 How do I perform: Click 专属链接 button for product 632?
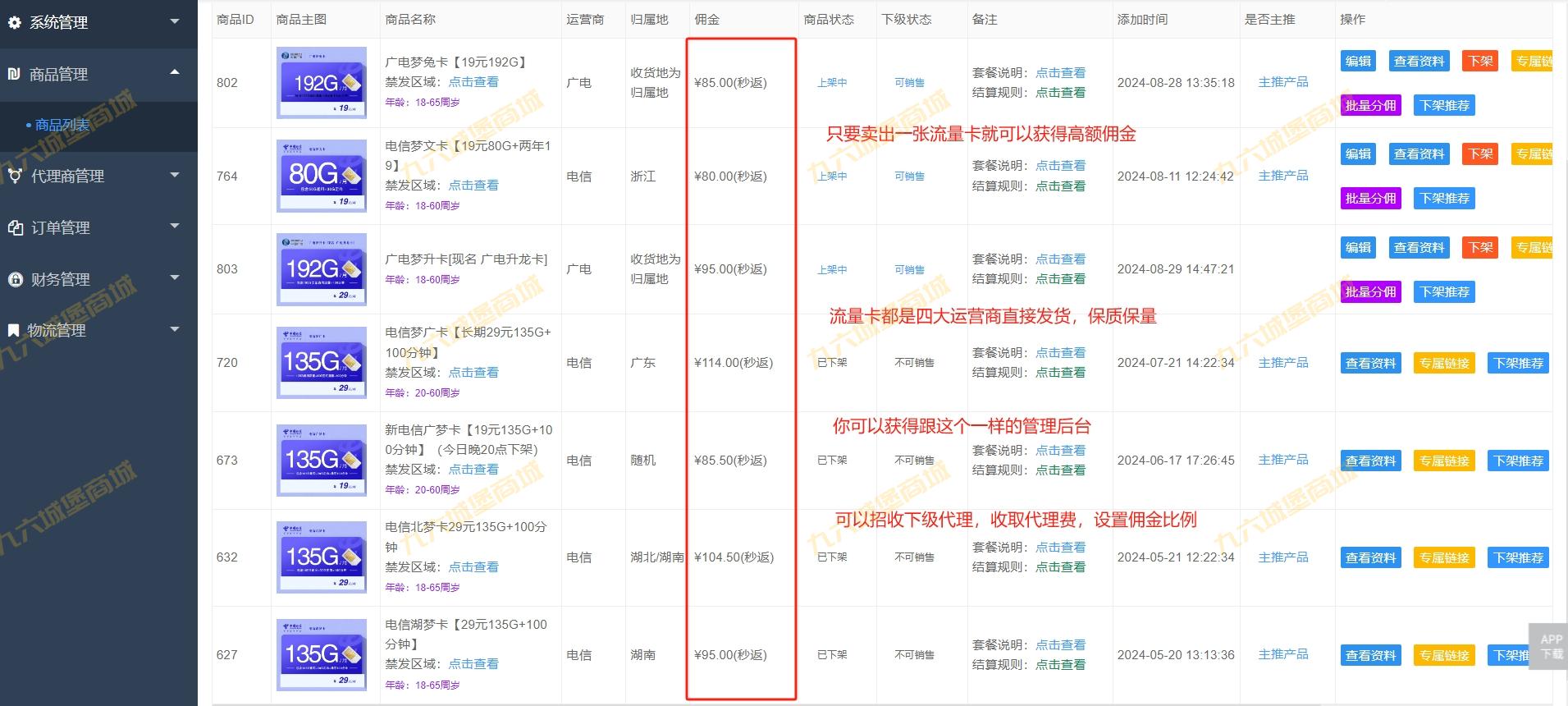click(1444, 557)
